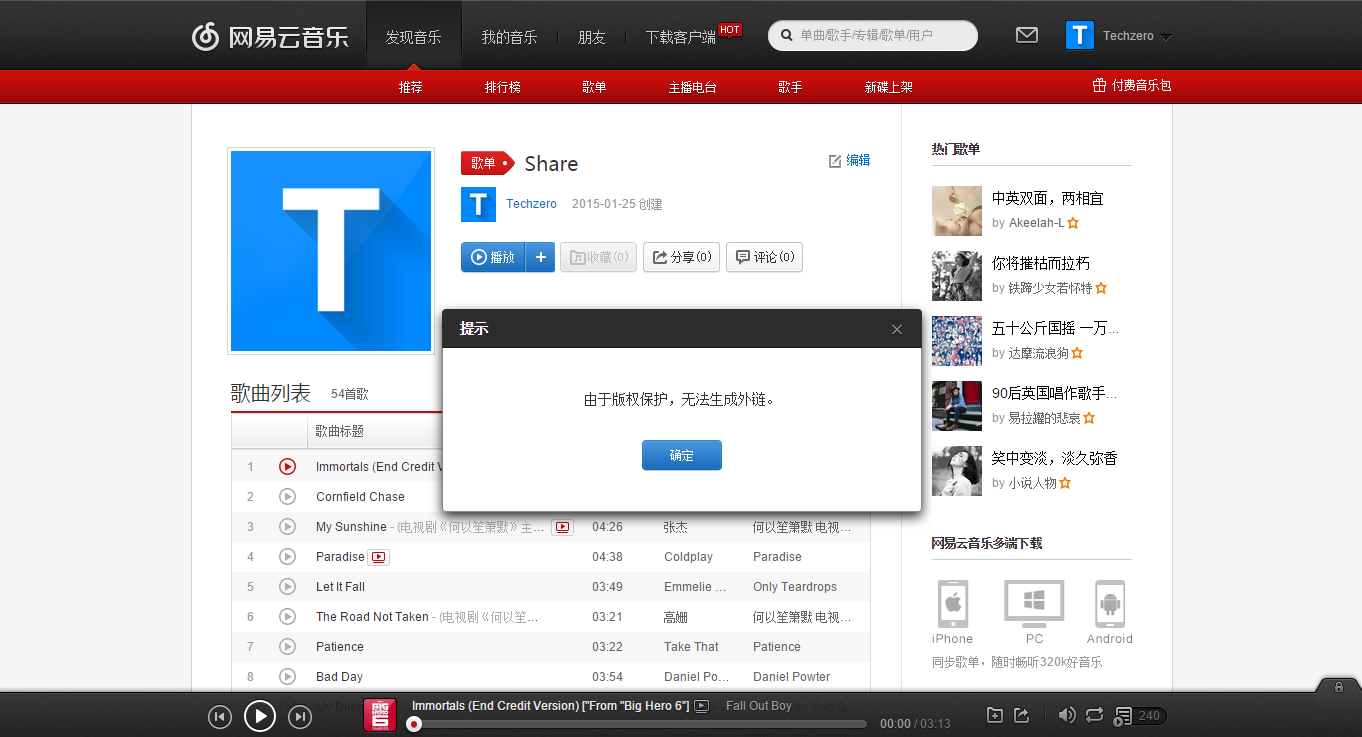This screenshot has width=1362, height=737.
Task: Click the iPhone download icon
Action: [953, 604]
